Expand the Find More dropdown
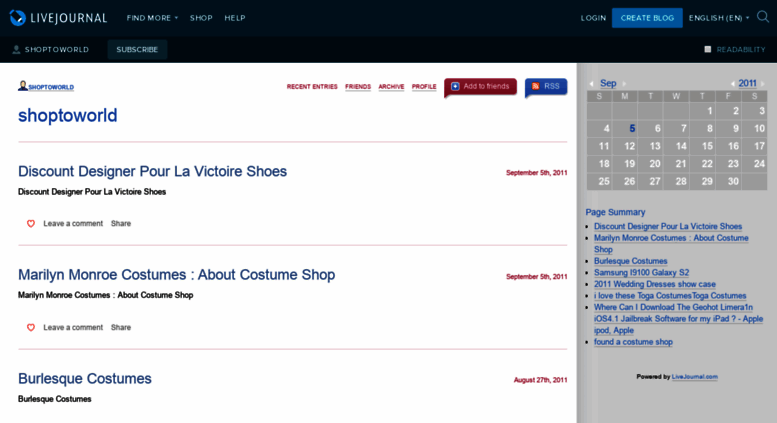 (152, 18)
